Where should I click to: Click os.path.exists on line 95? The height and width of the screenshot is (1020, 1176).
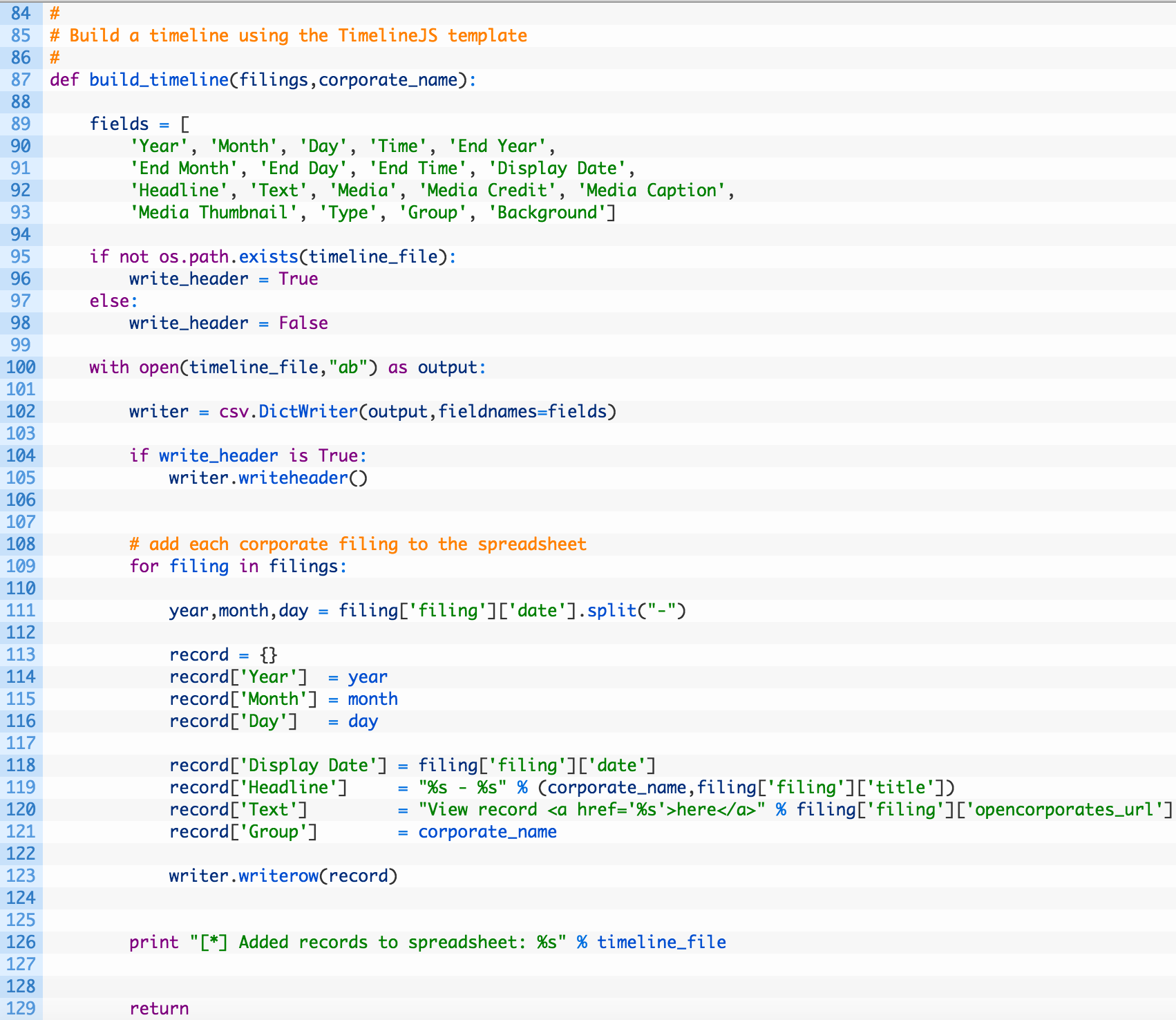click(x=229, y=257)
